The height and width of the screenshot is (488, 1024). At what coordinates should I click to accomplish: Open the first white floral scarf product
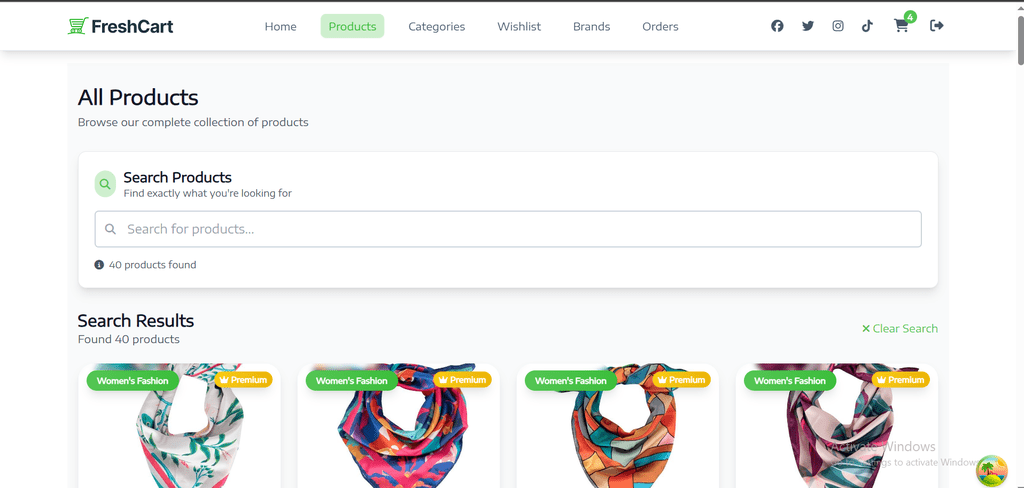click(x=180, y=426)
